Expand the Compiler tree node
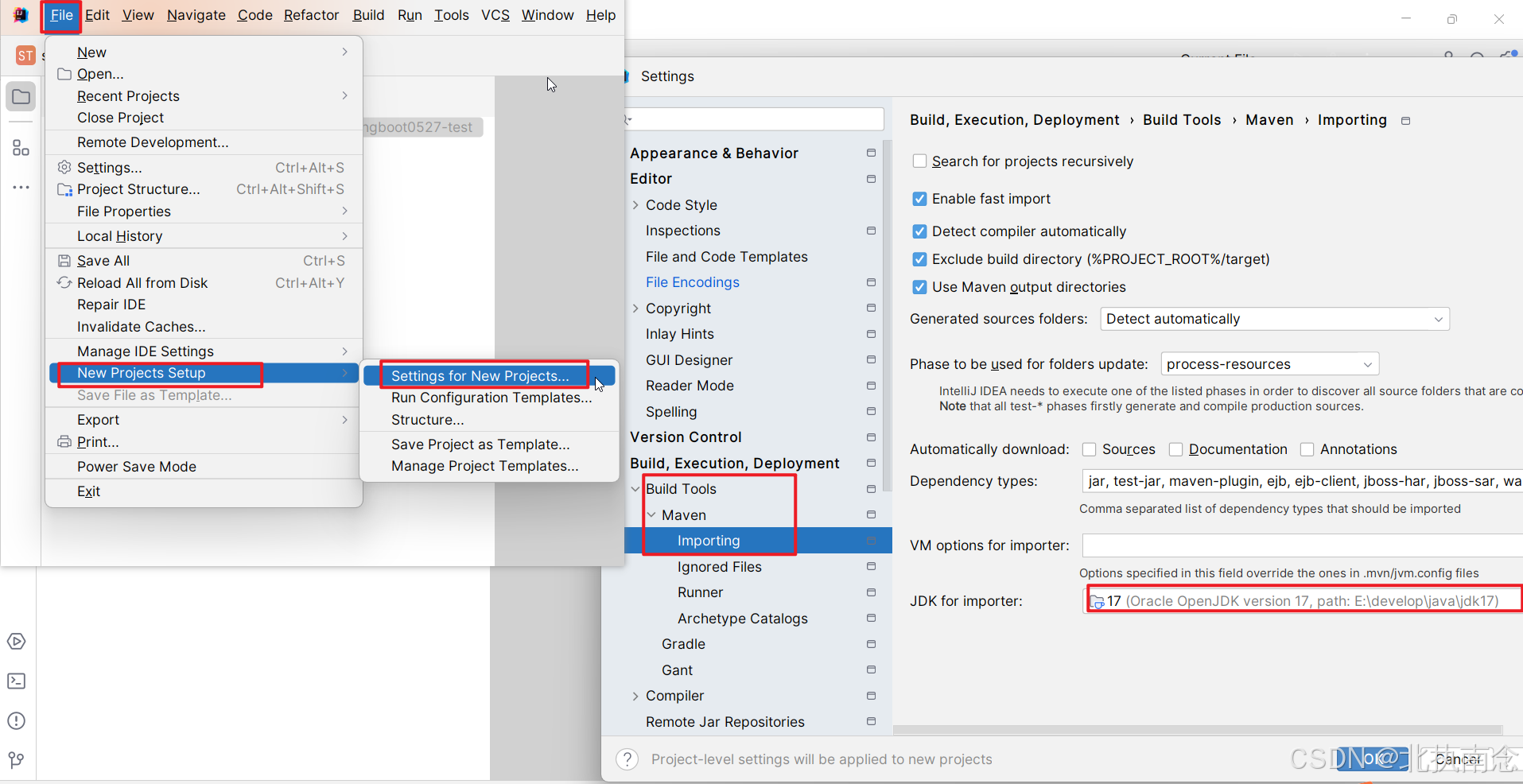 coord(635,696)
